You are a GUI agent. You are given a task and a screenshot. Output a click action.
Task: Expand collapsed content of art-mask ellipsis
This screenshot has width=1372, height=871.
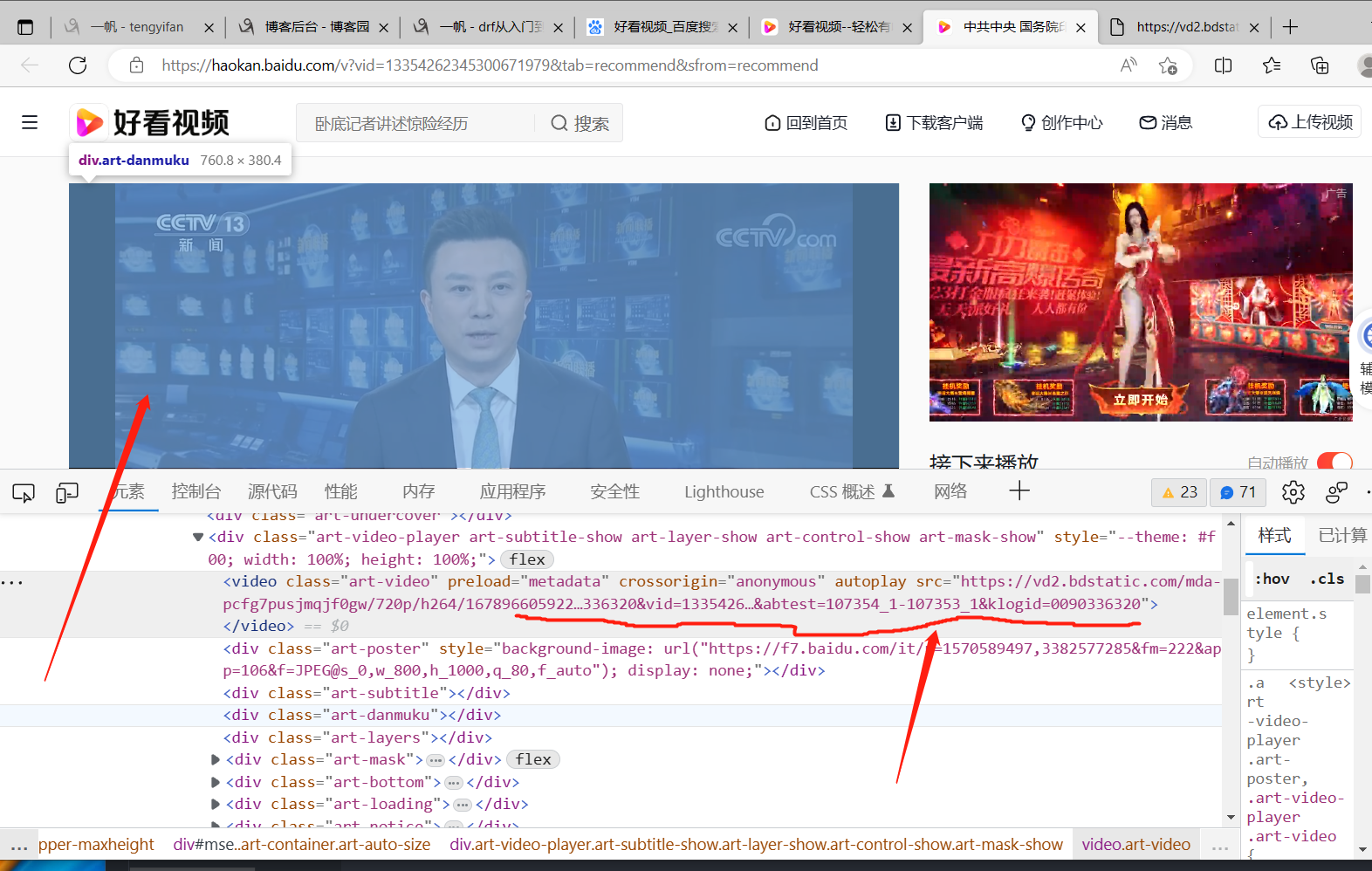pyautogui.click(x=436, y=760)
